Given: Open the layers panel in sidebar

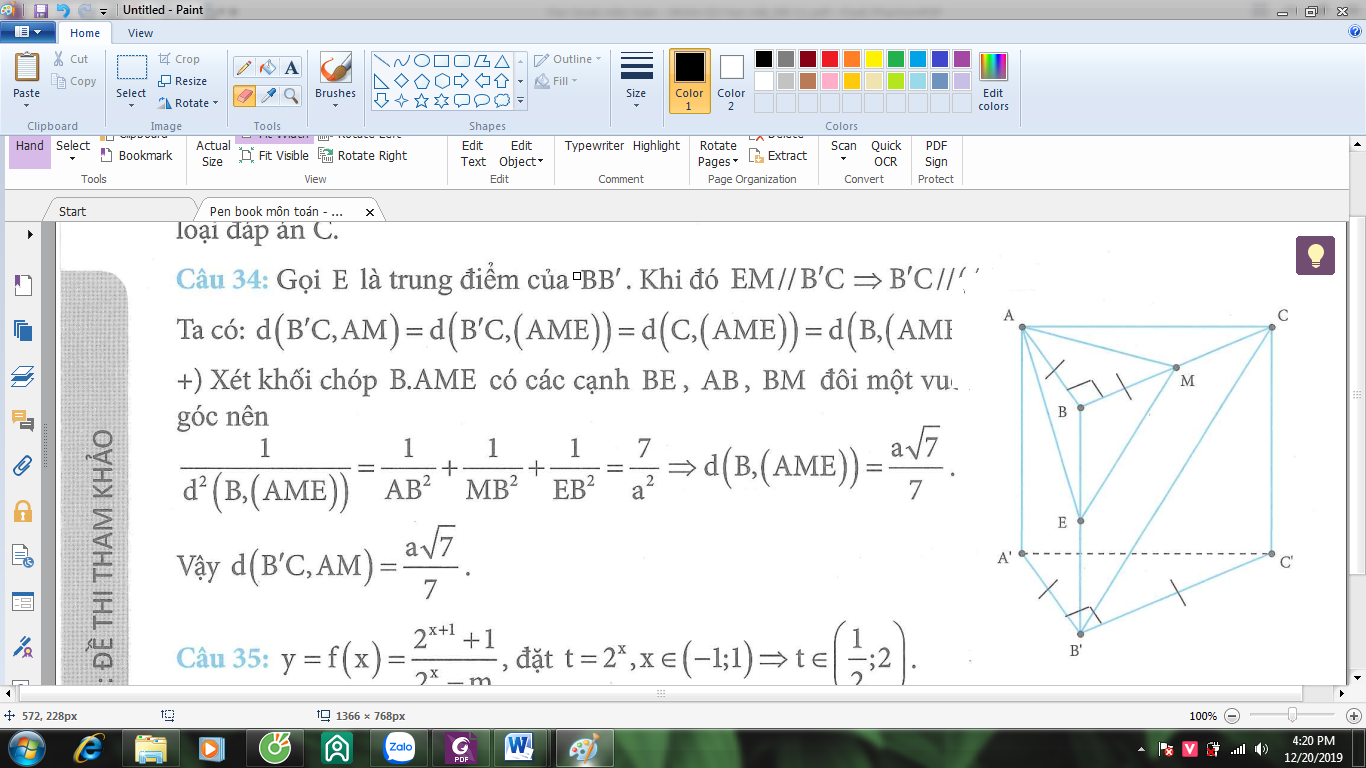Looking at the screenshot, I should 22,376.
